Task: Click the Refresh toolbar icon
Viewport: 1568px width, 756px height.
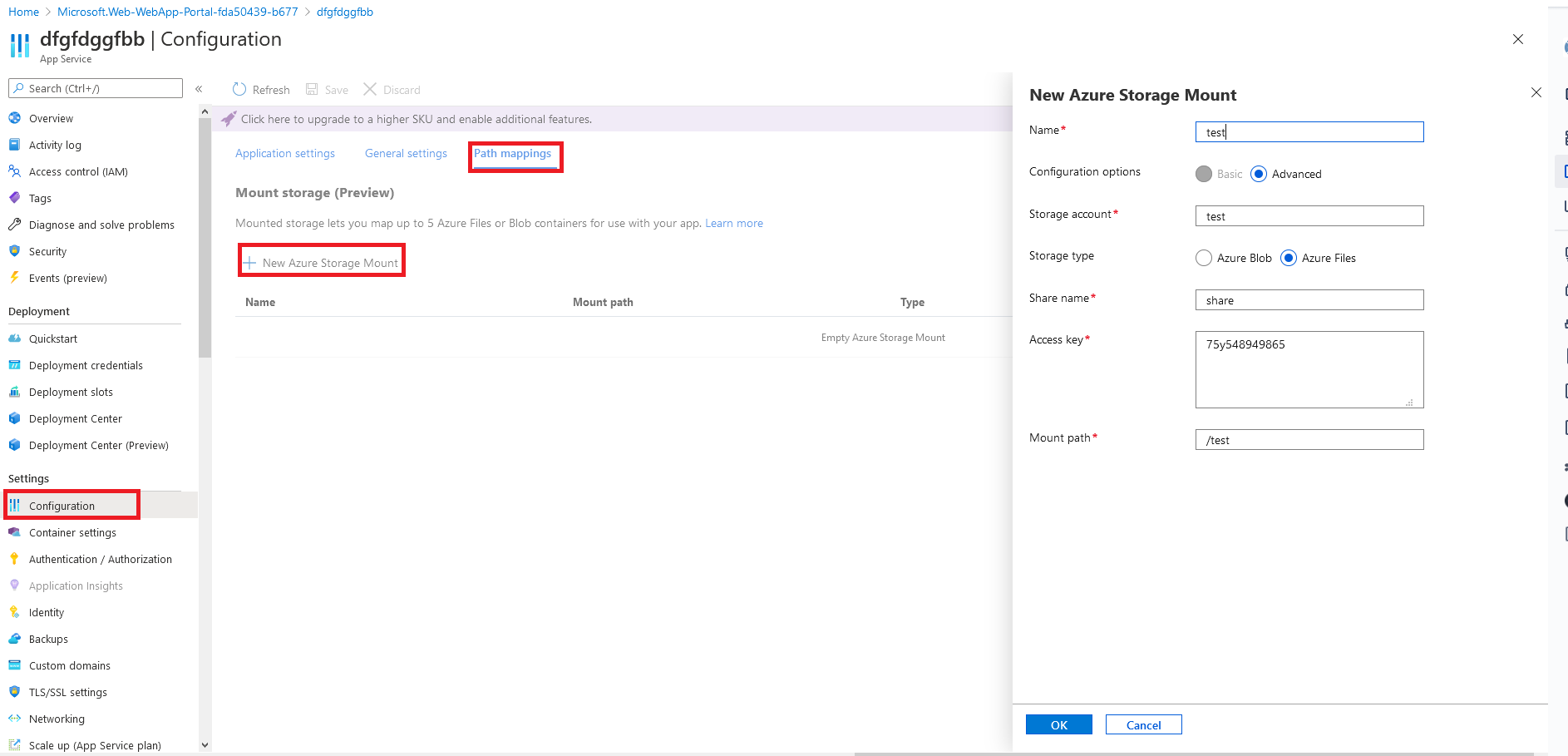Action: coord(239,89)
